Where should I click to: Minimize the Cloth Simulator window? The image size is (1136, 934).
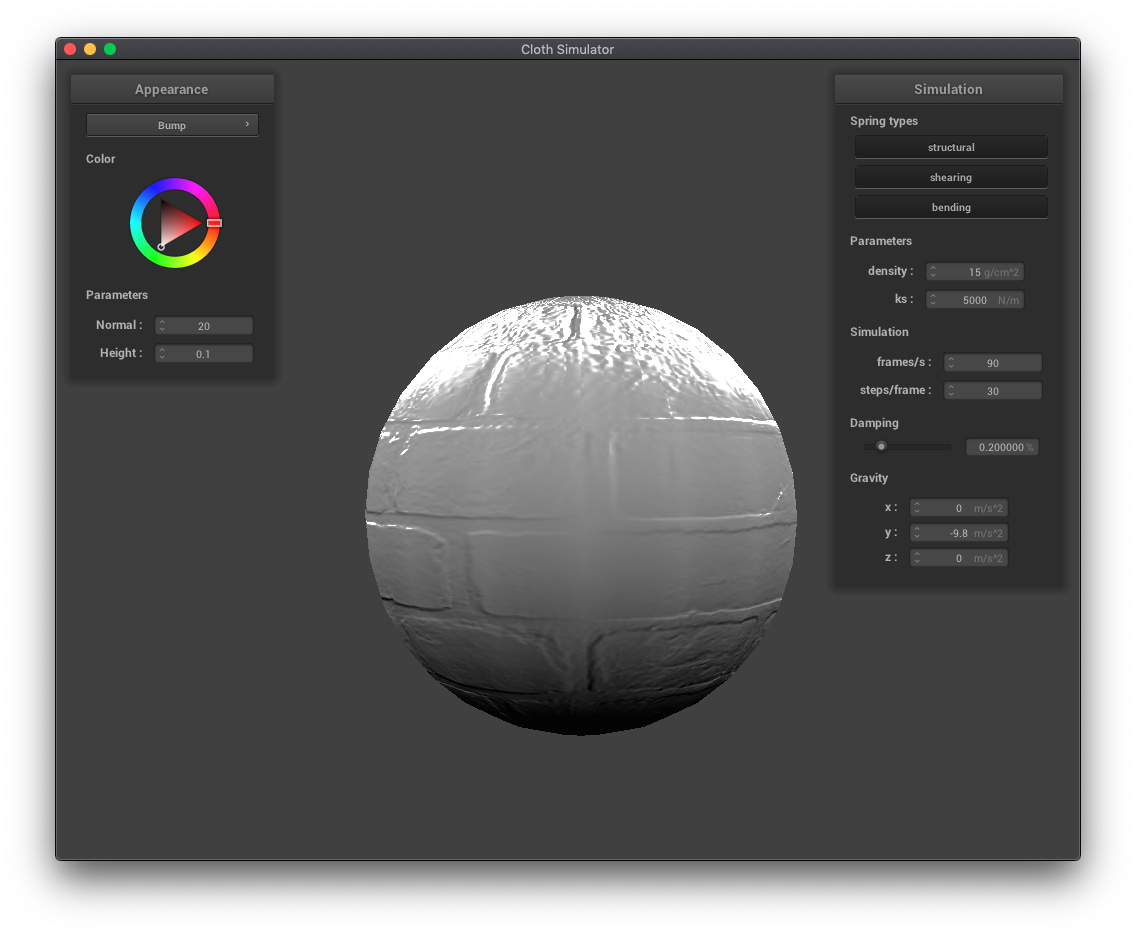coord(90,49)
